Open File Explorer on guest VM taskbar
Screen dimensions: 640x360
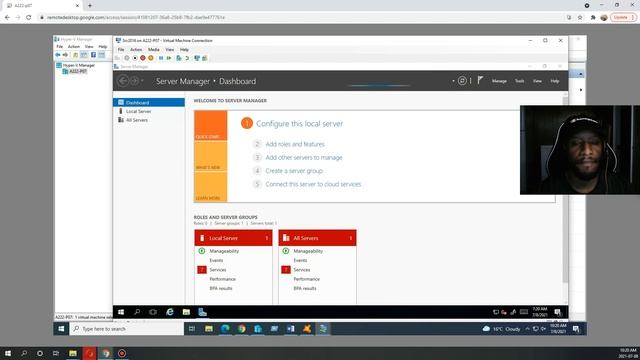[x=186, y=312]
